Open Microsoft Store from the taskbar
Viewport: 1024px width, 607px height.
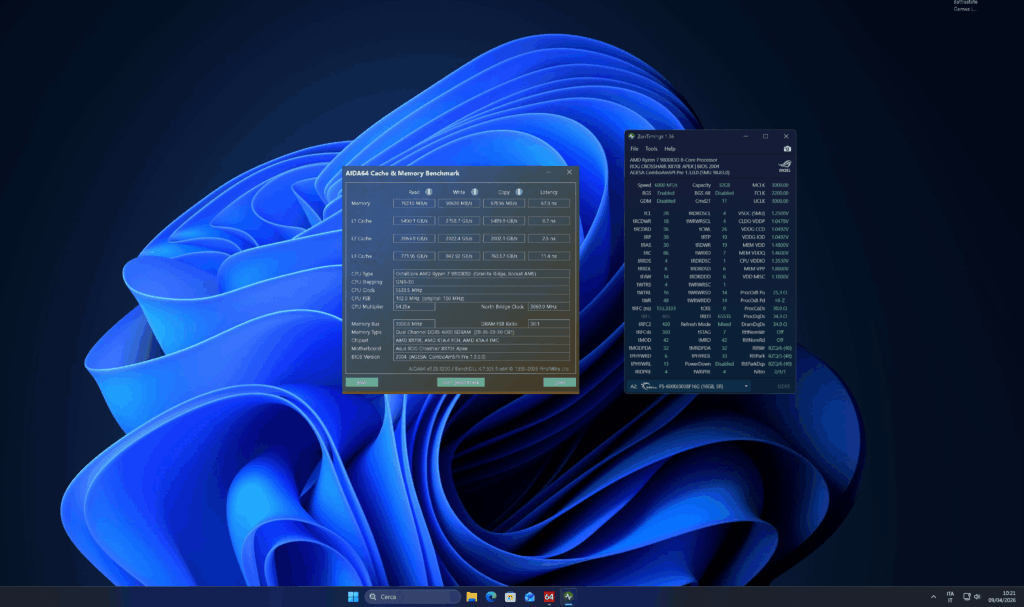(x=511, y=597)
